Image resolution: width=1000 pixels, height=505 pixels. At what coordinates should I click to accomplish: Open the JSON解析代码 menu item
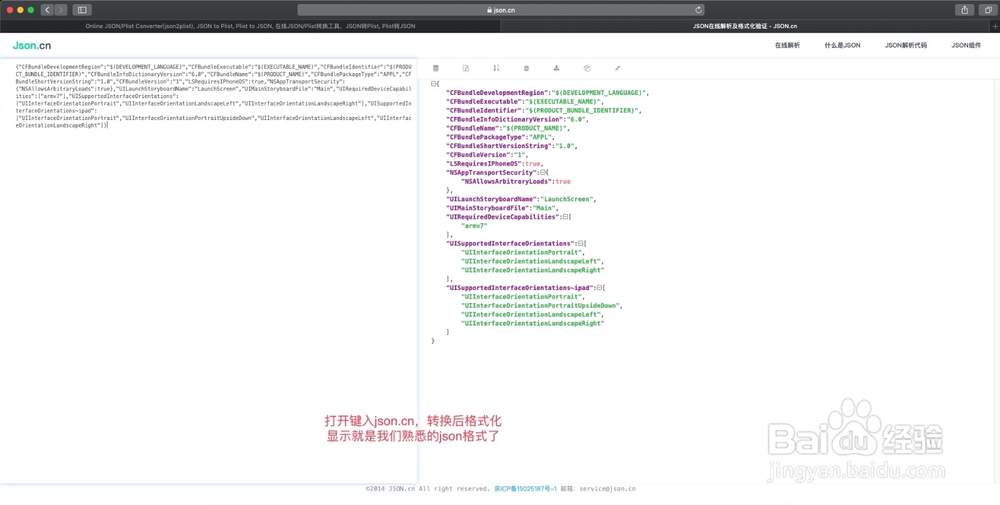point(906,45)
